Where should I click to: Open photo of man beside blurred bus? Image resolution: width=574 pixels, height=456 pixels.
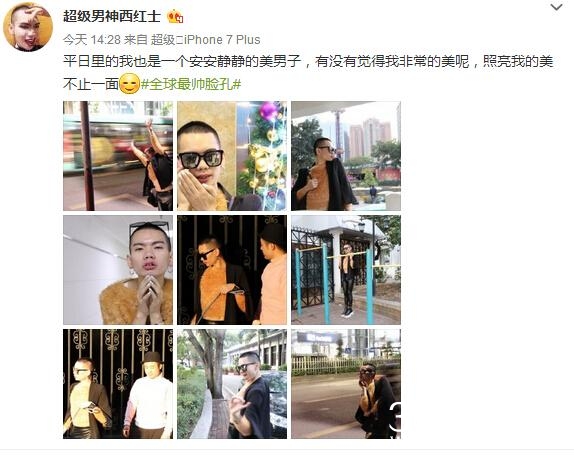click(x=118, y=156)
